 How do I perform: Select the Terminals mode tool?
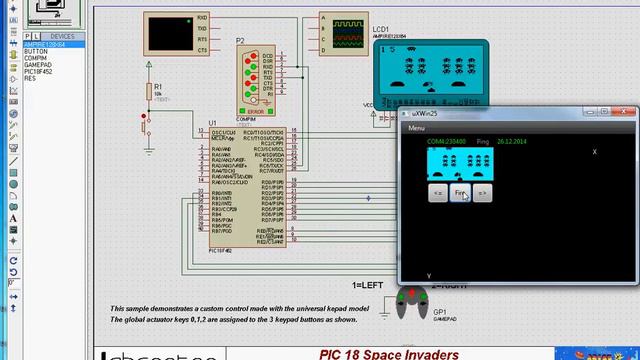(13, 67)
